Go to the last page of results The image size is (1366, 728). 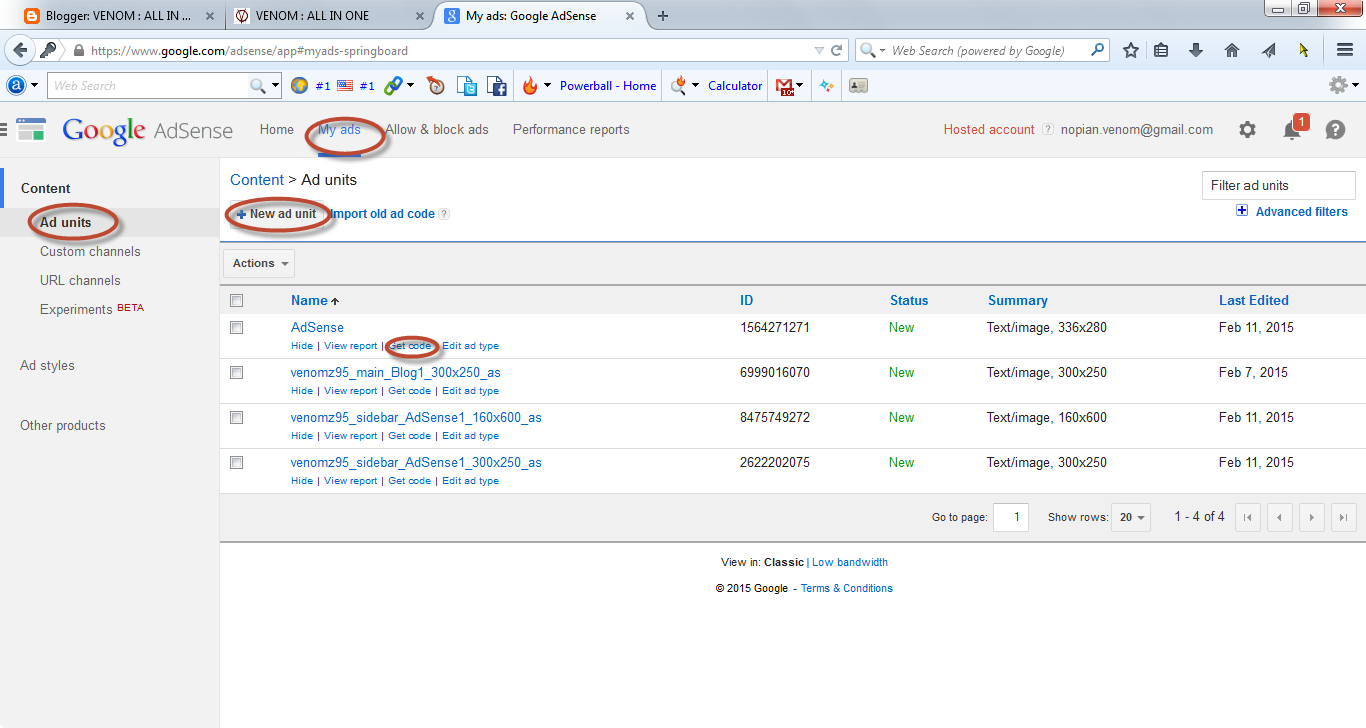coord(1343,517)
